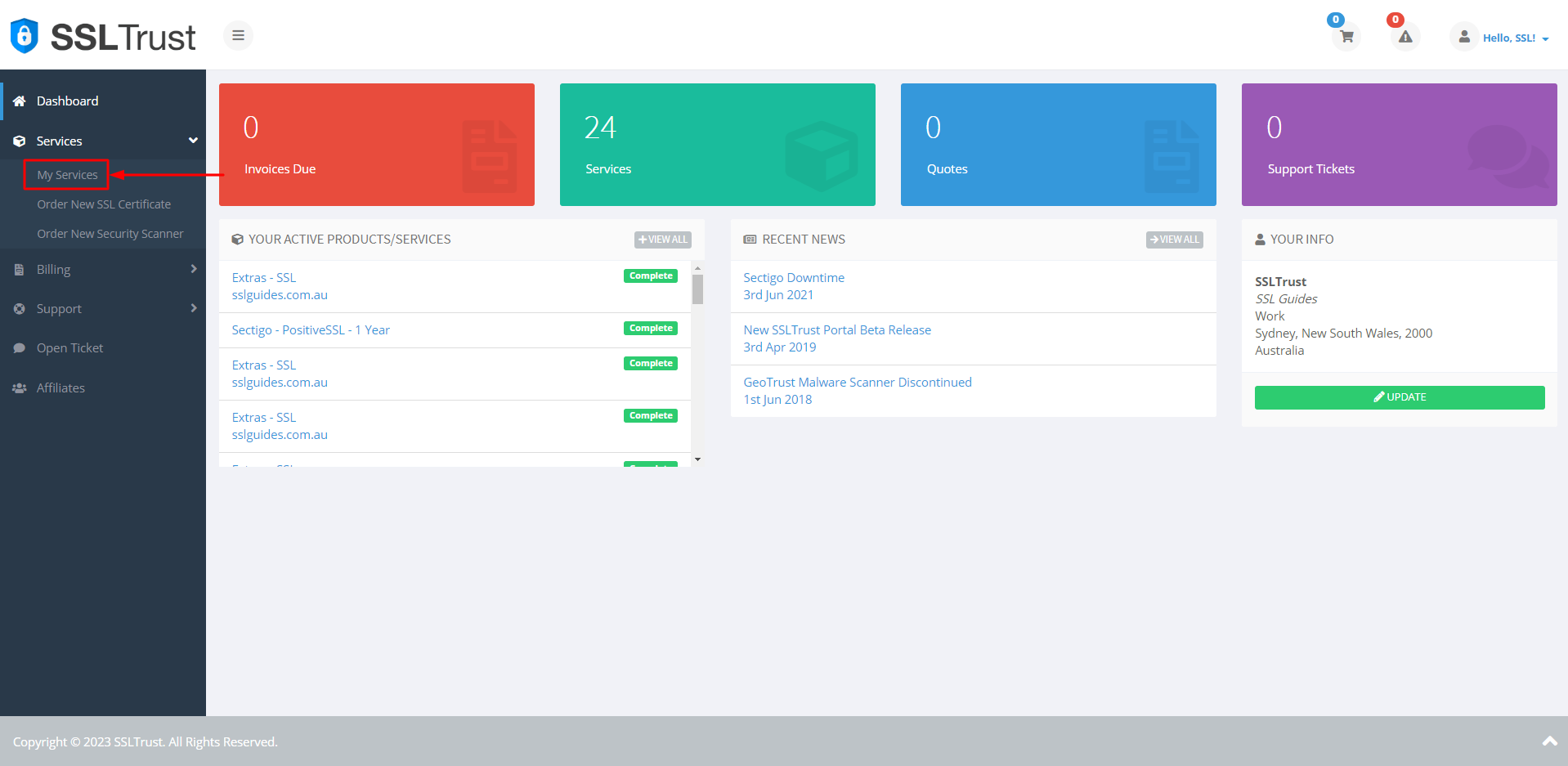Select My Services in sidebar
Screen dimensions: 1568x766
pos(66,174)
